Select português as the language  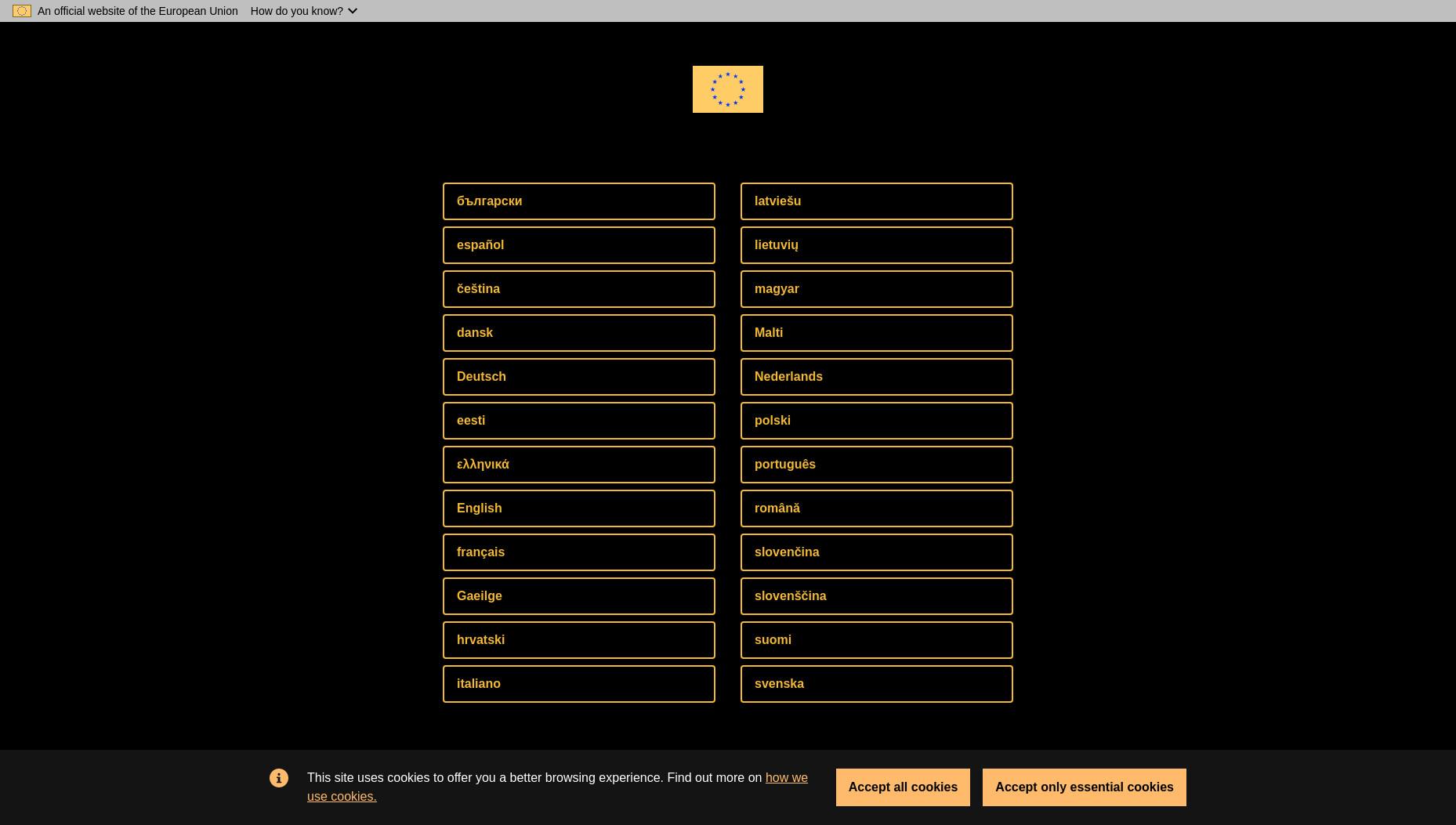tap(877, 465)
